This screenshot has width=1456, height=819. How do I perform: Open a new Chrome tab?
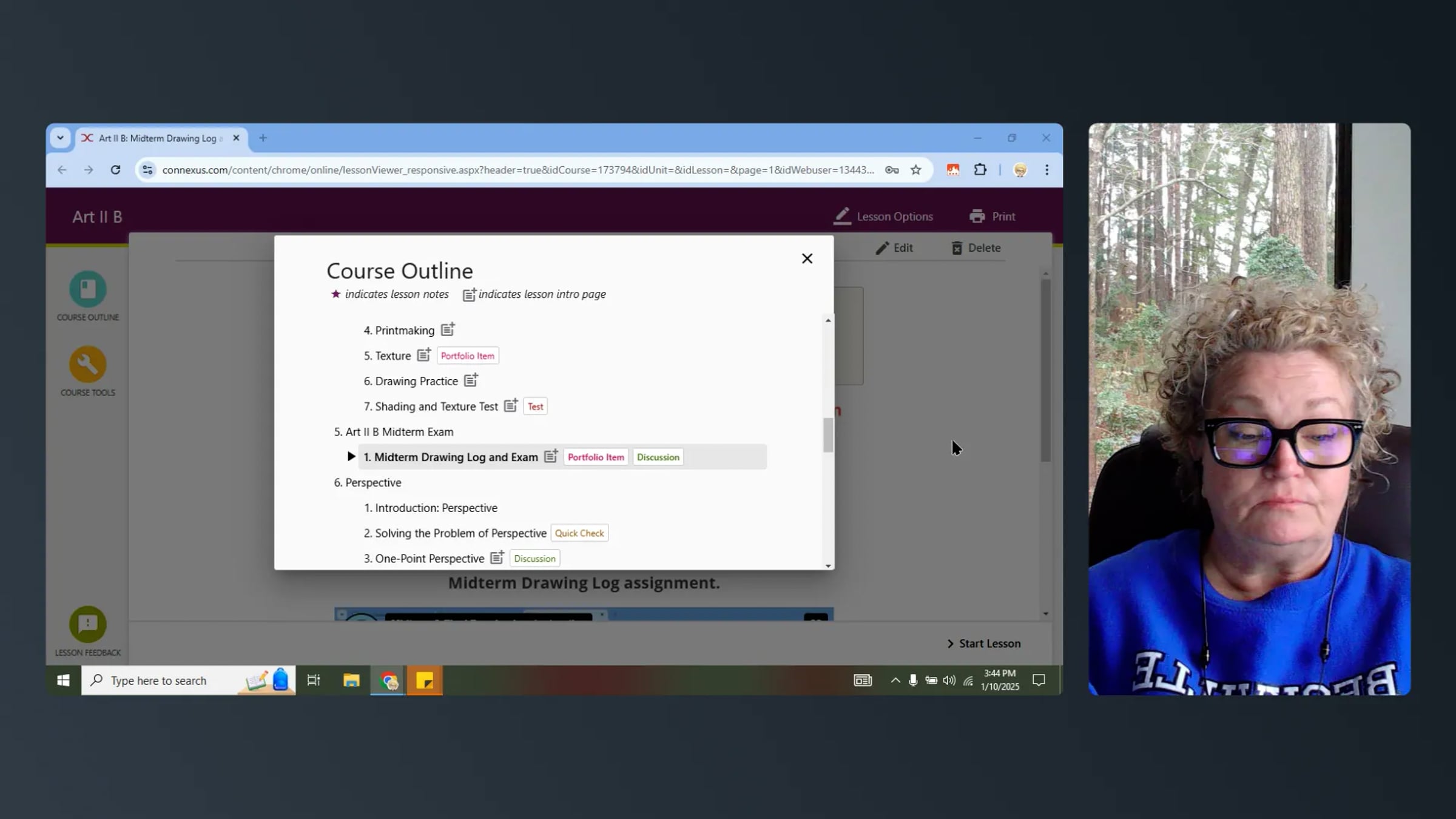[x=263, y=138]
